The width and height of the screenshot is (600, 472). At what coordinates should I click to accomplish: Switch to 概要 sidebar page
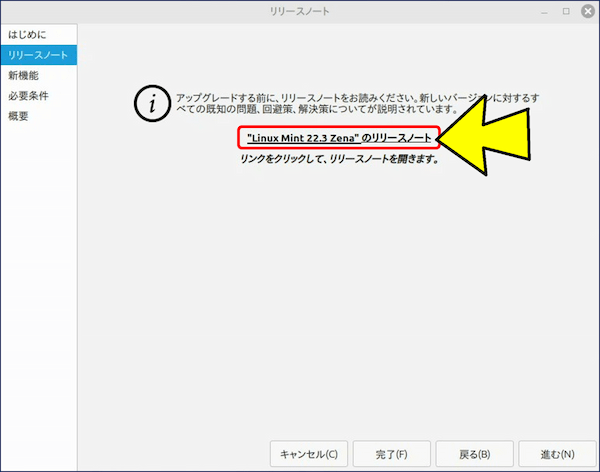coord(39,116)
